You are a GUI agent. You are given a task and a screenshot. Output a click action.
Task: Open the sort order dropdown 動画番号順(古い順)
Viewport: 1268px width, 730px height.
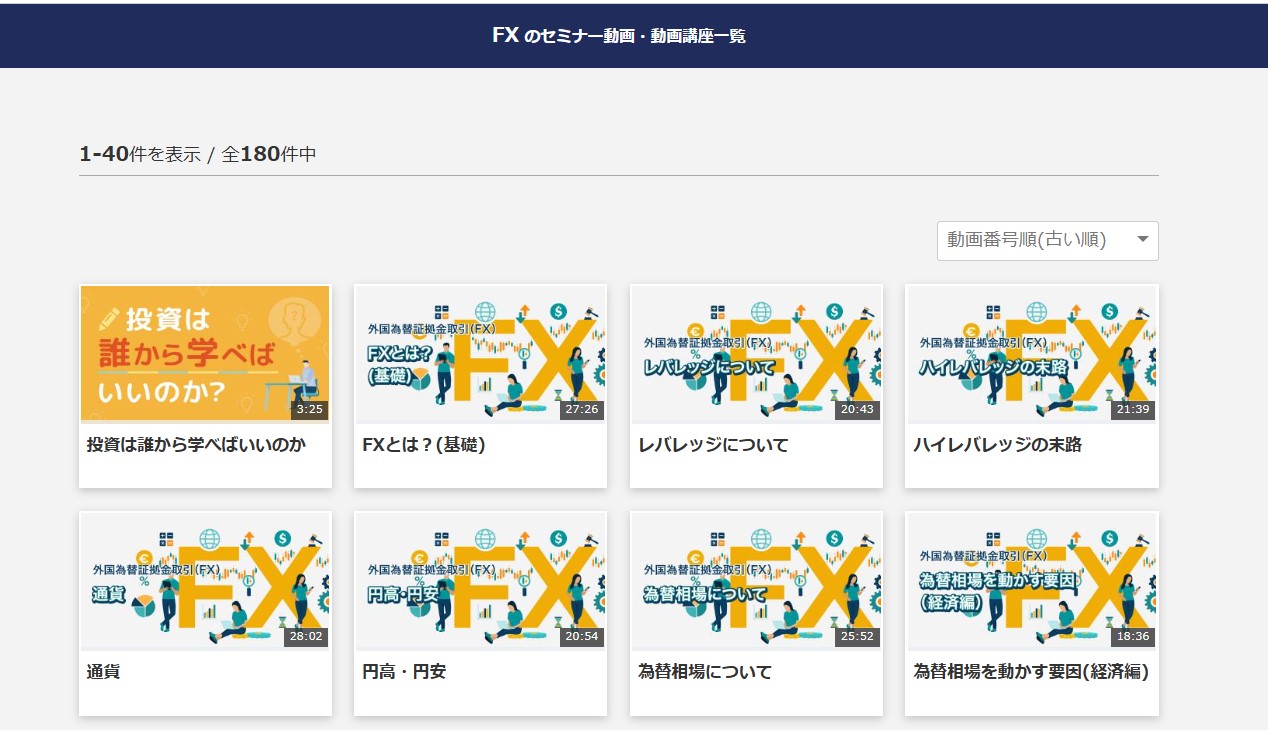coord(1030,241)
